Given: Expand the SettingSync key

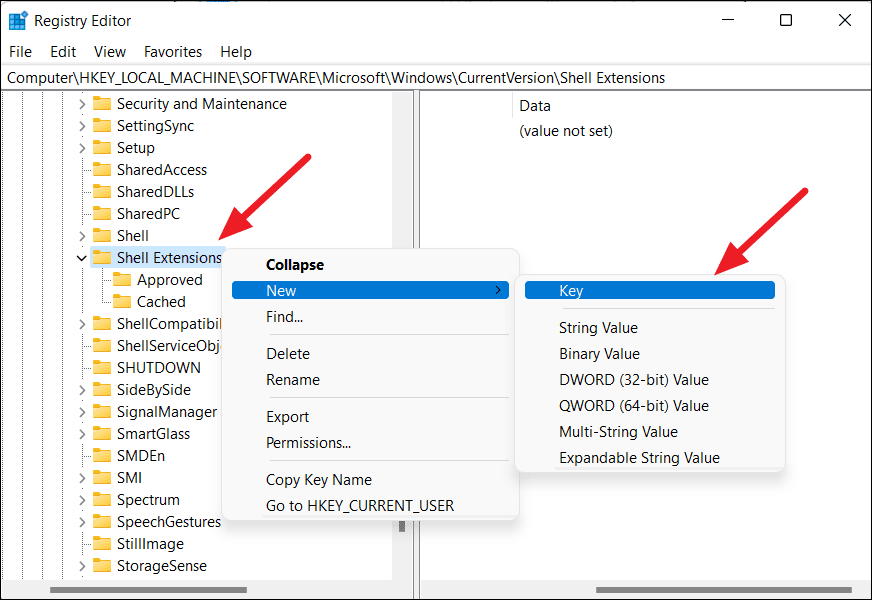Looking at the screenshot, I should pos(82,126).
